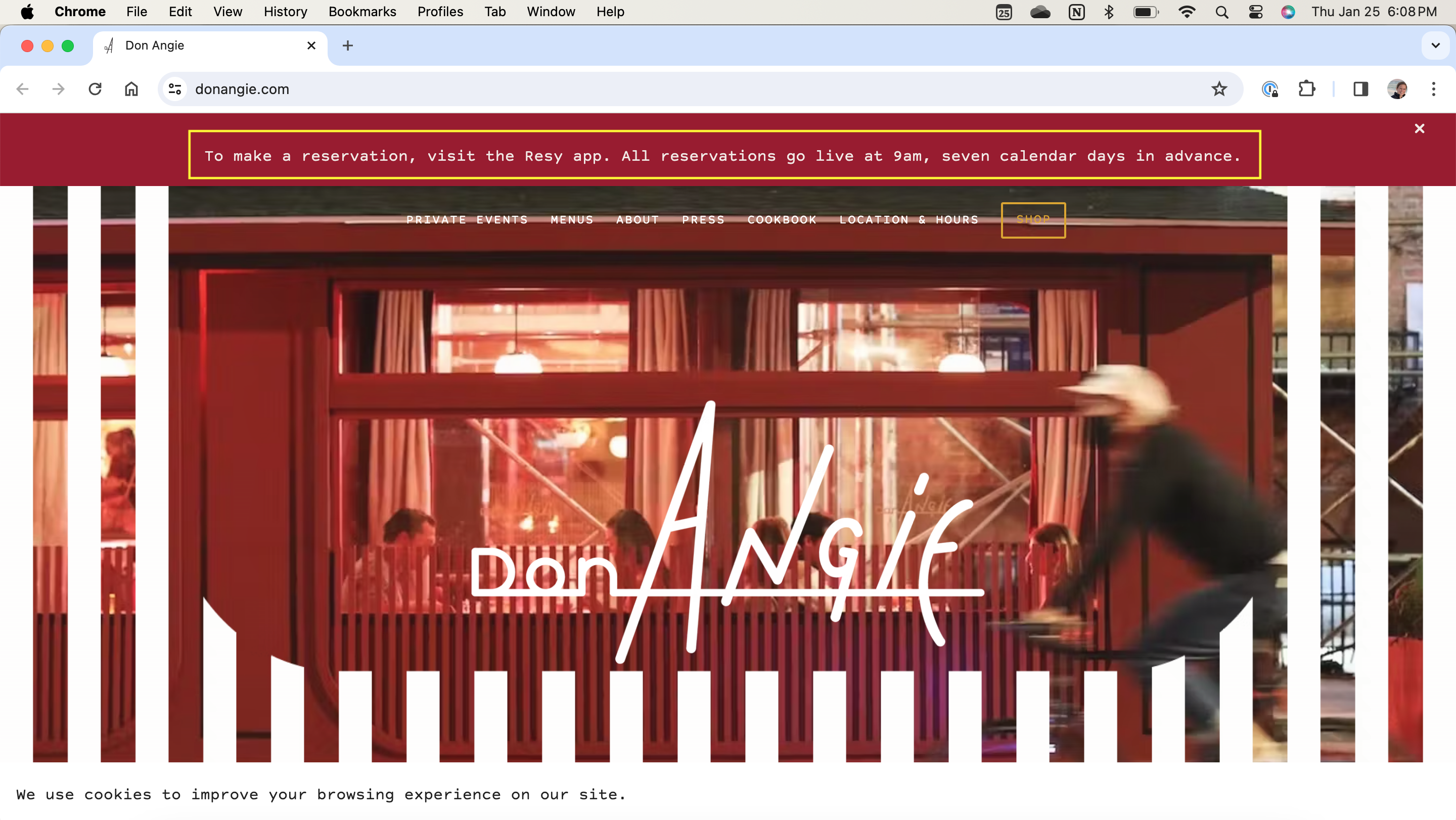The width and height of the screenshot is (1456, 820).
Task: Open the Press page
Action: tap(703, 220)
